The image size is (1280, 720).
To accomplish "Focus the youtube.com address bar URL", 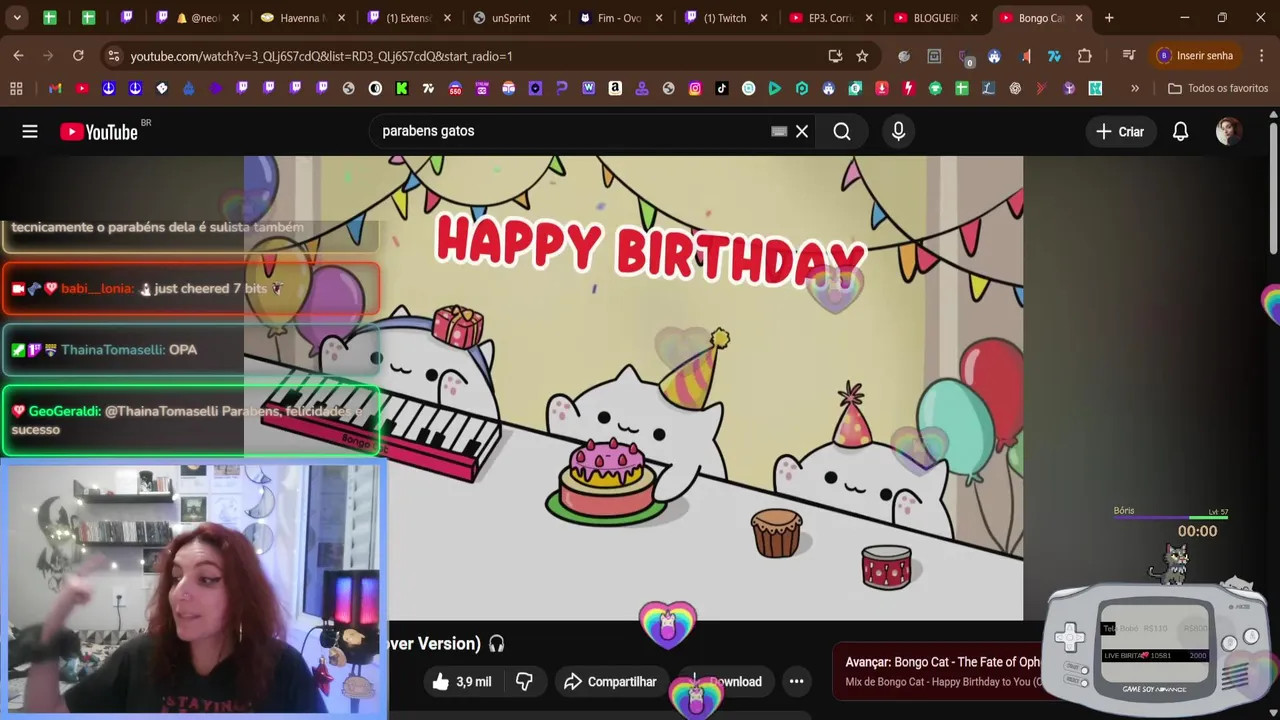I will [321, 56].
